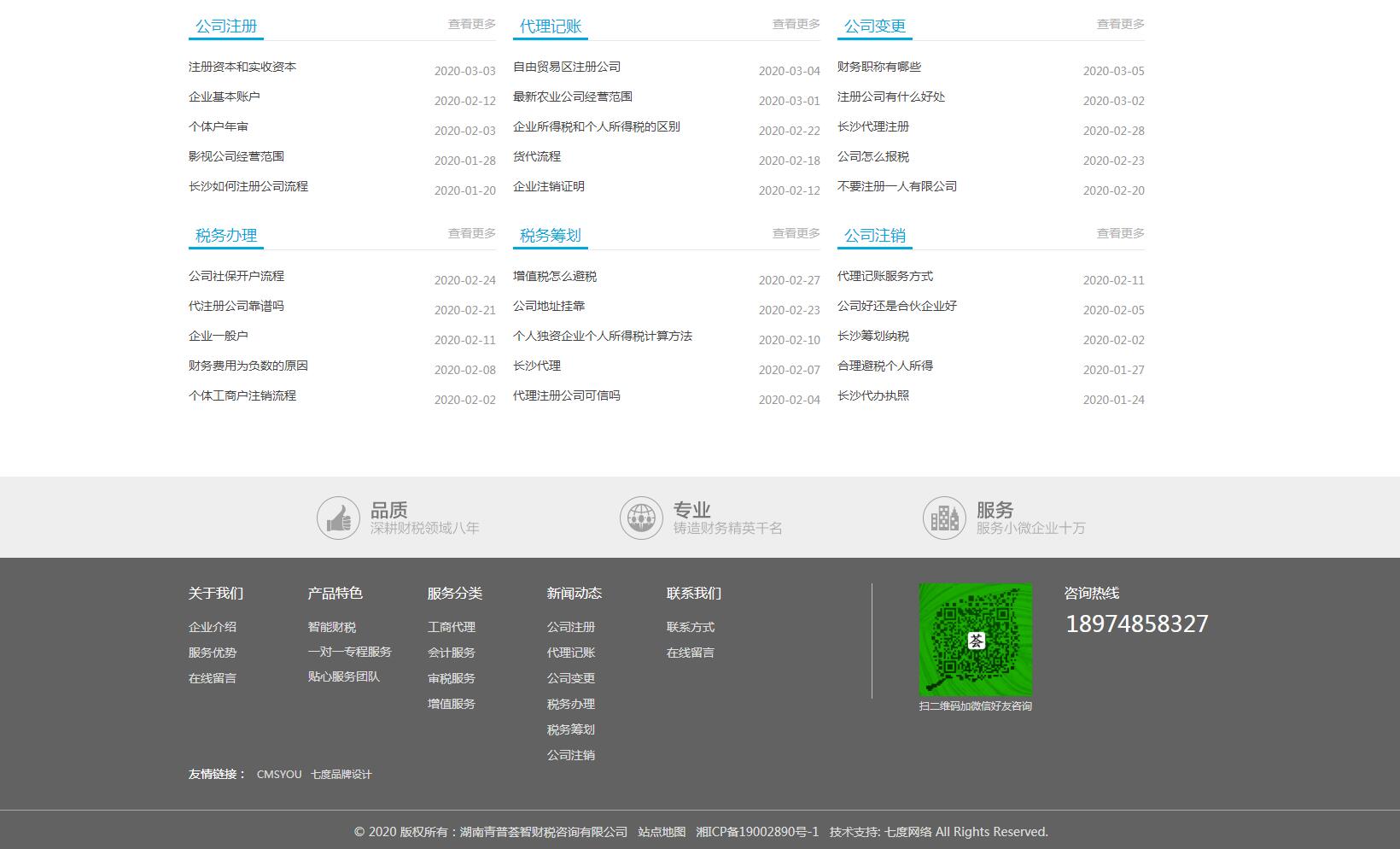1400x849 pixels.
Task: Open article 公司社保开户流程
Action: coord(236,276)
